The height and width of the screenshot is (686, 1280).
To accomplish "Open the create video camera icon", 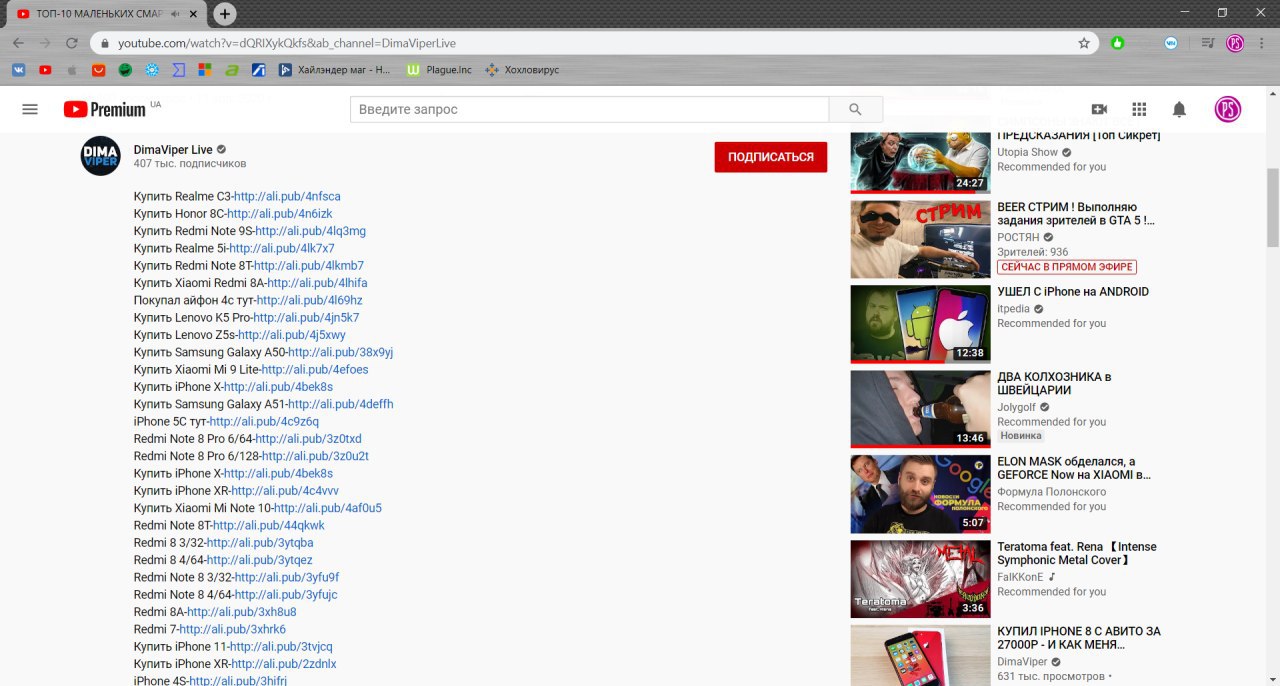I will pos(1099,110).
